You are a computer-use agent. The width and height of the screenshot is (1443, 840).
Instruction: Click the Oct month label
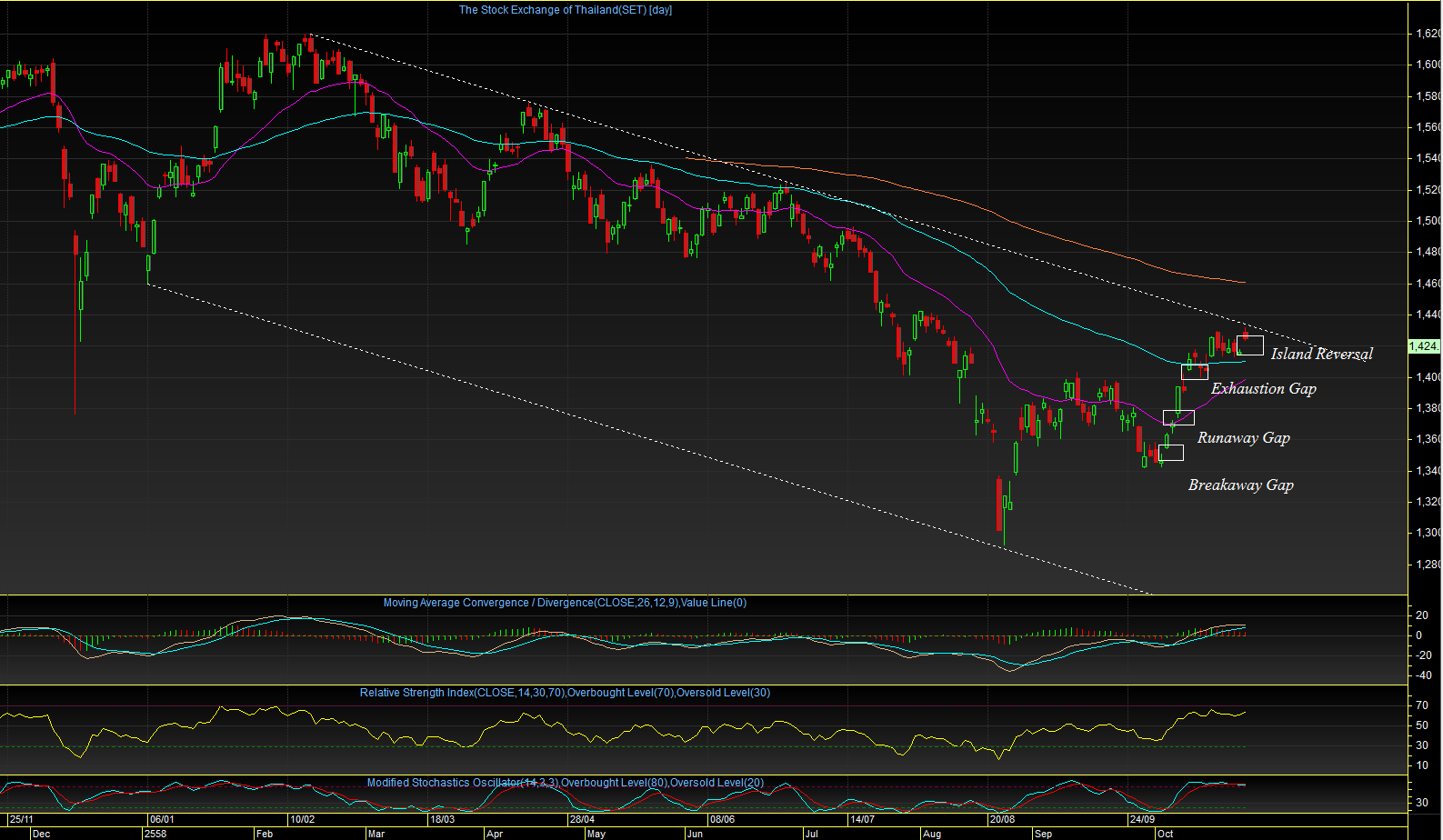click(1165, 834)
